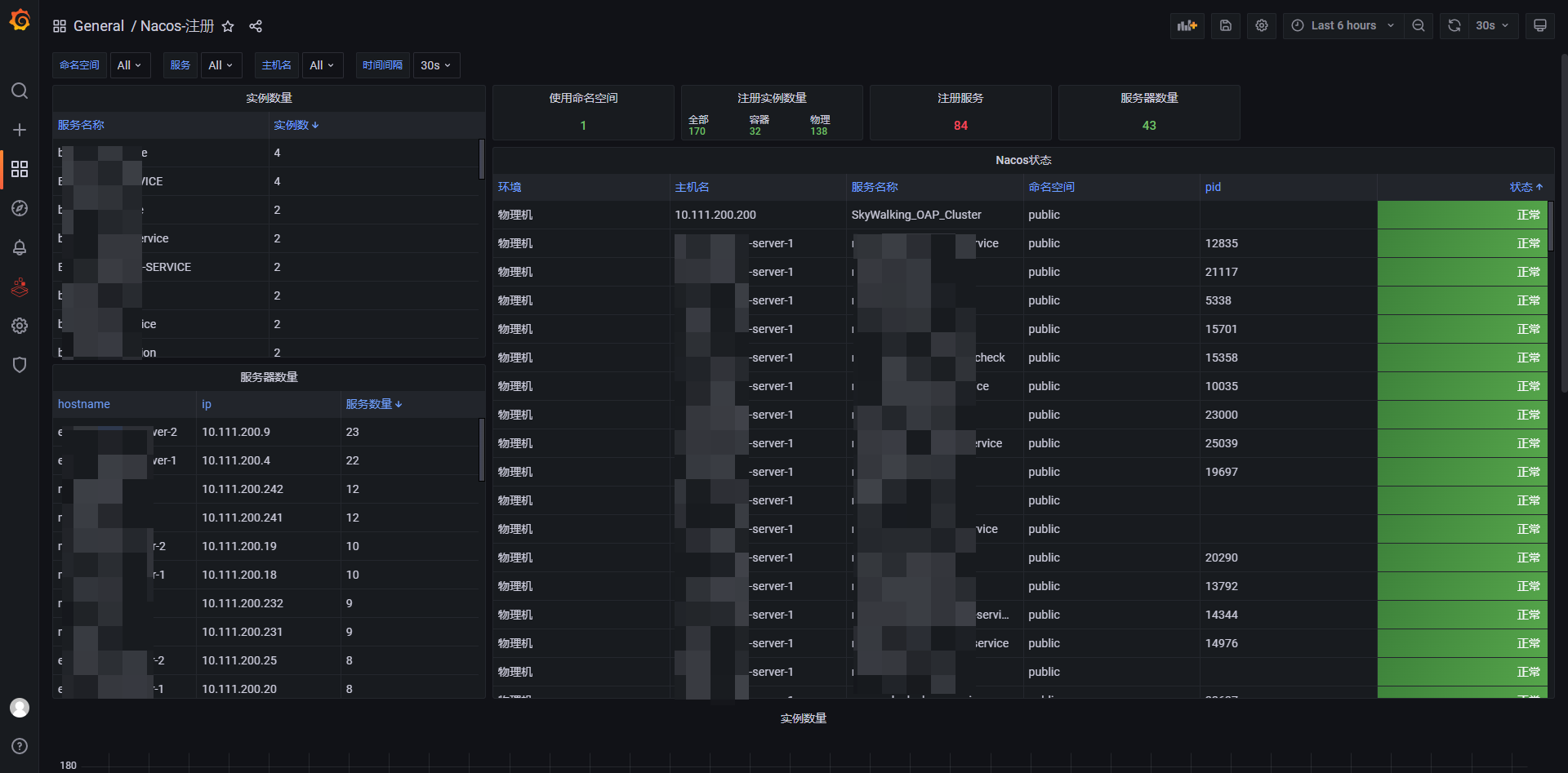
Task: Click the 服务器数量 table vertical scrollbar
Action: click(481, 450)
